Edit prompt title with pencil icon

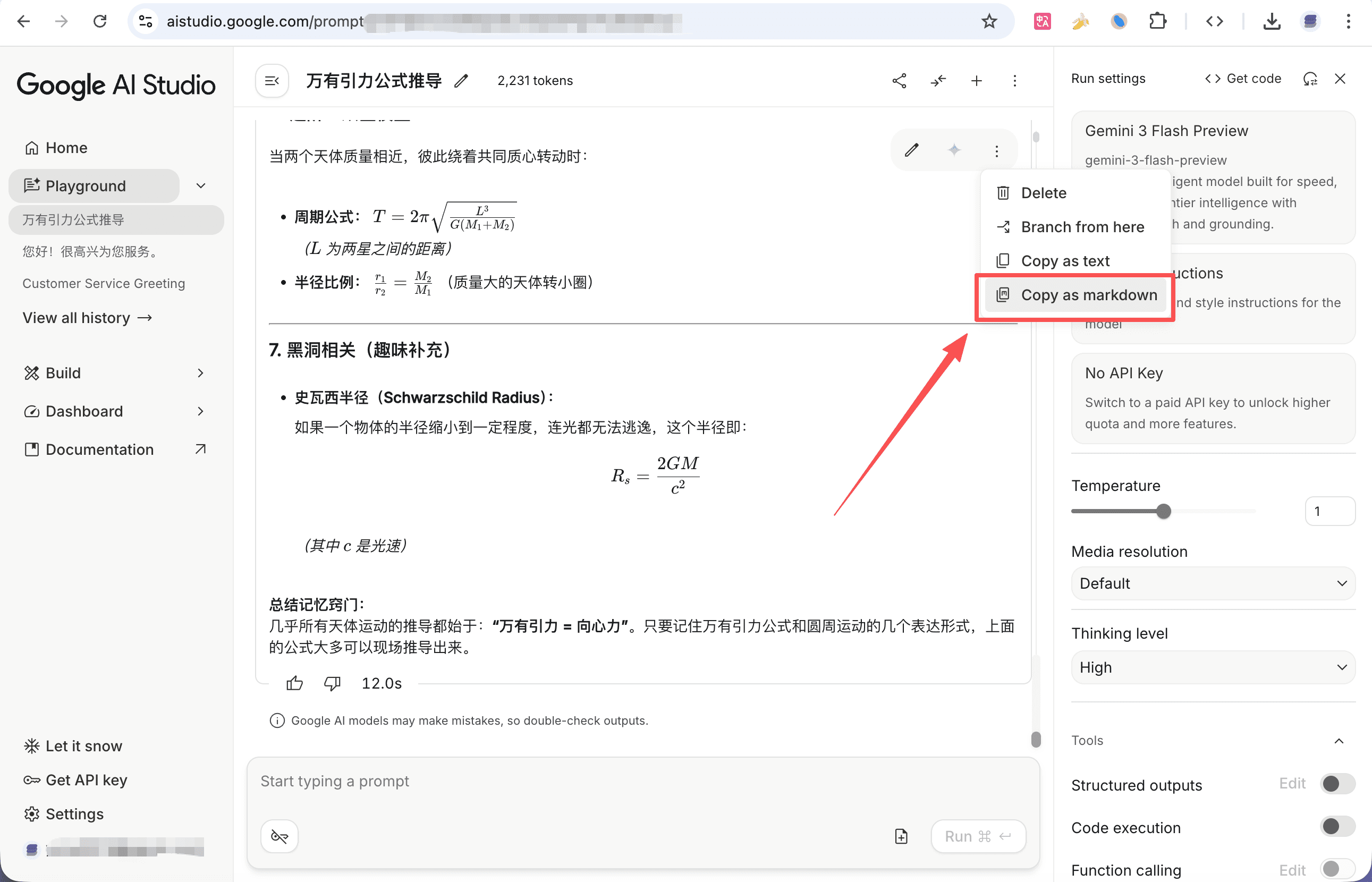click(x=461, y=81)
